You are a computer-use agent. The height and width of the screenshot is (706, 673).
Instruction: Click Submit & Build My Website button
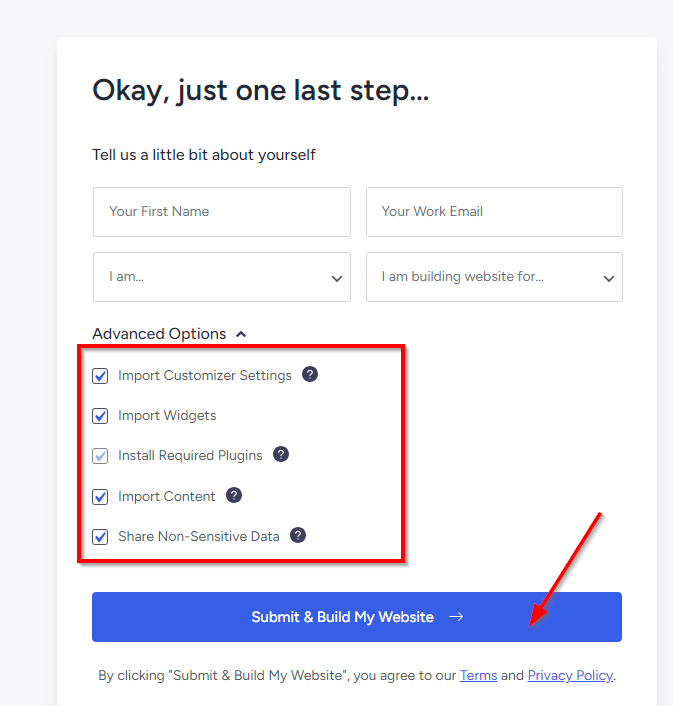[x=357, y=617]
